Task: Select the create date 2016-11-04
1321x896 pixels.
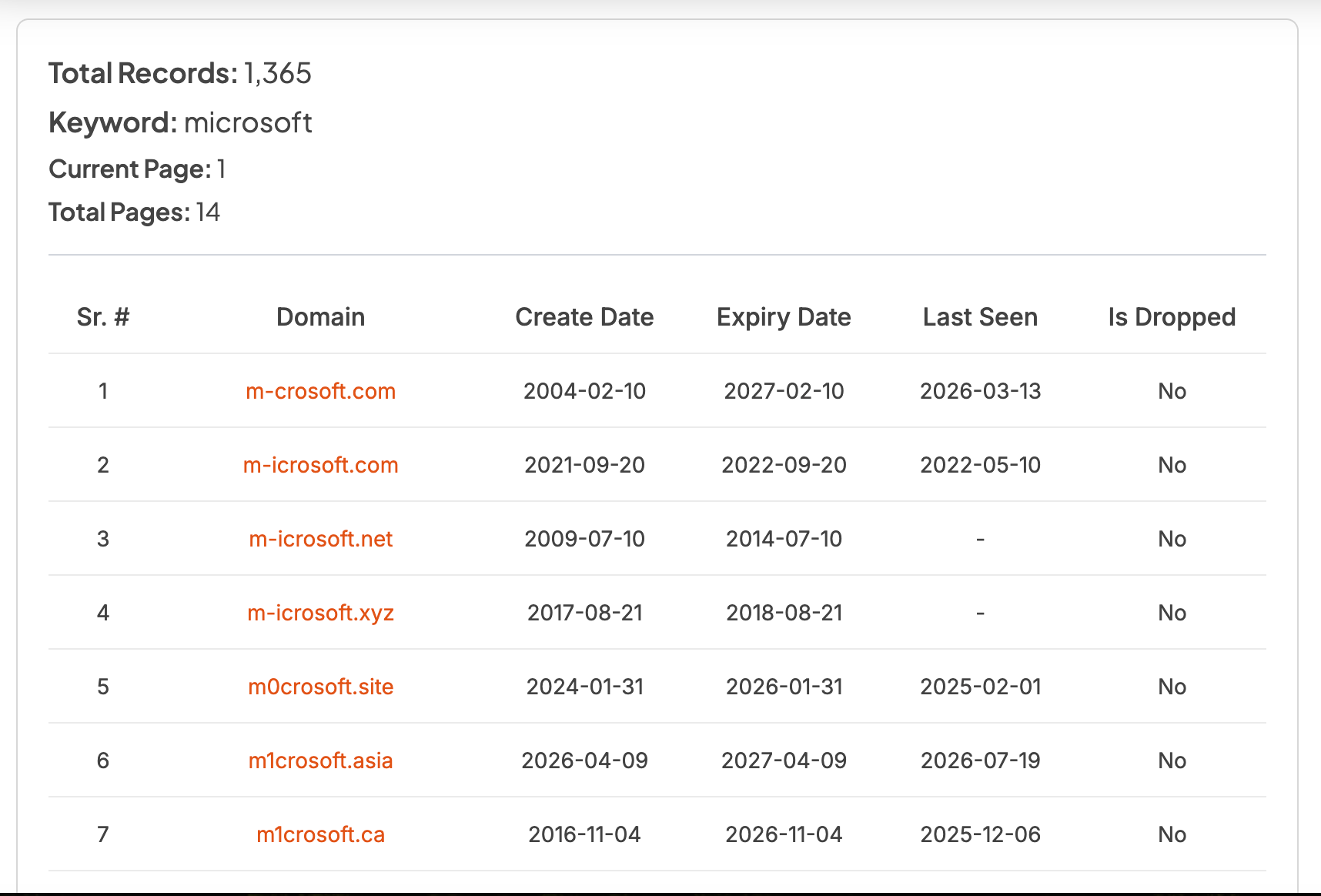Action: click(x=584, y=834)
